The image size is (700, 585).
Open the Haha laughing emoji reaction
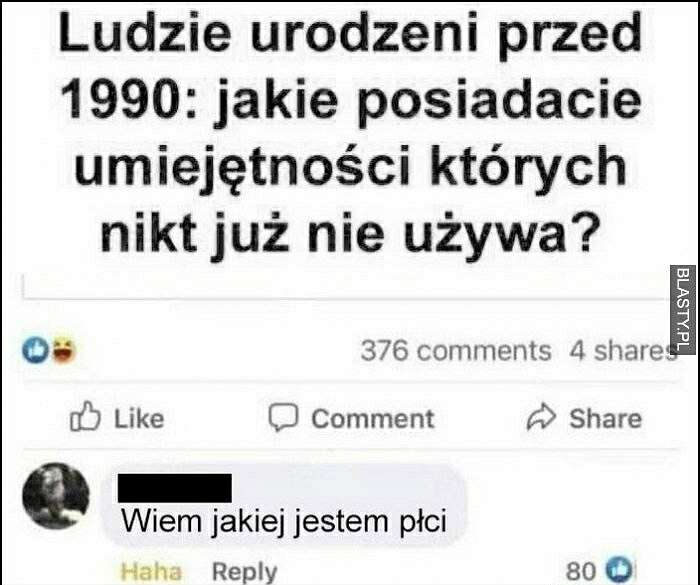64,351
